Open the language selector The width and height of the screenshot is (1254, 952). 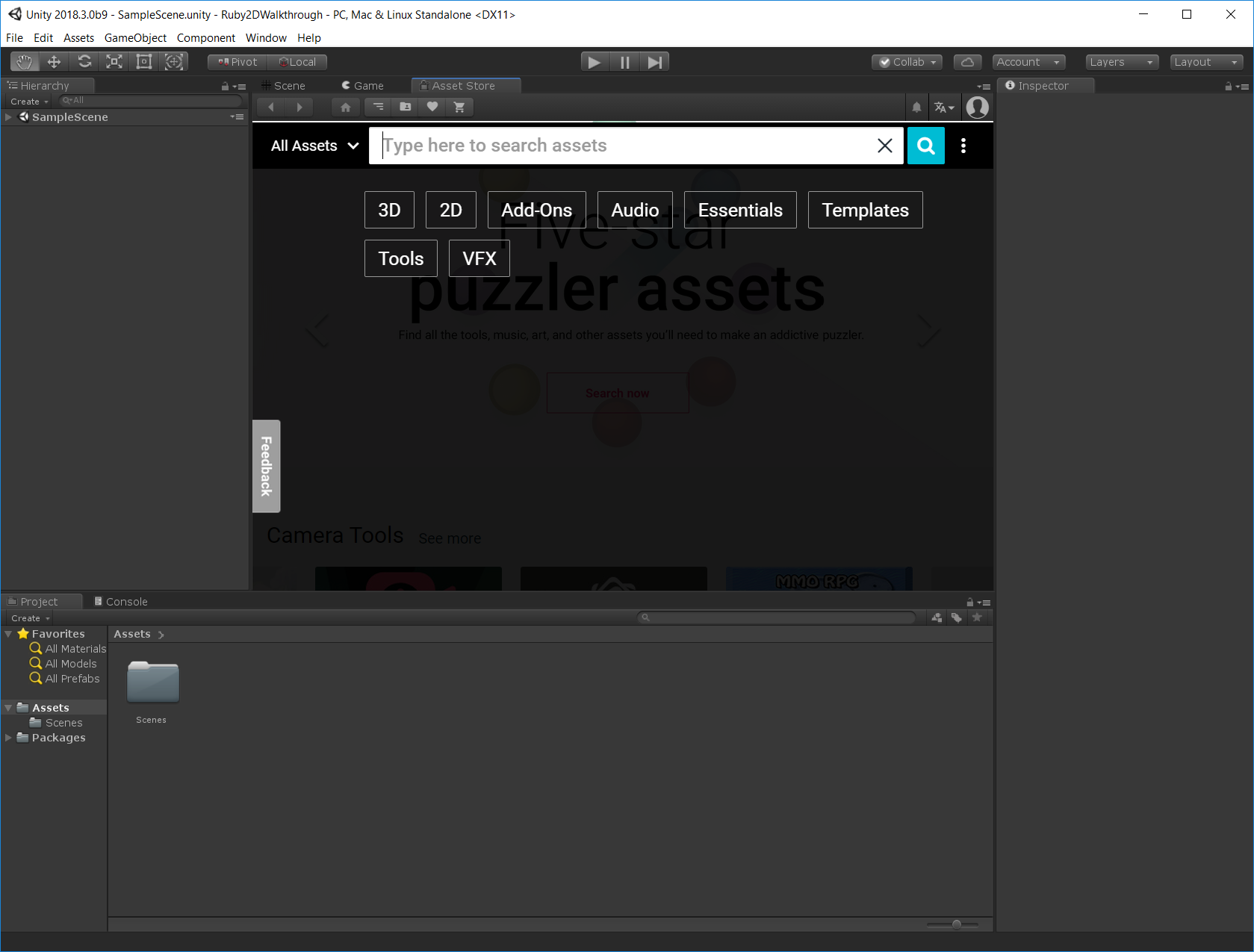944,108
